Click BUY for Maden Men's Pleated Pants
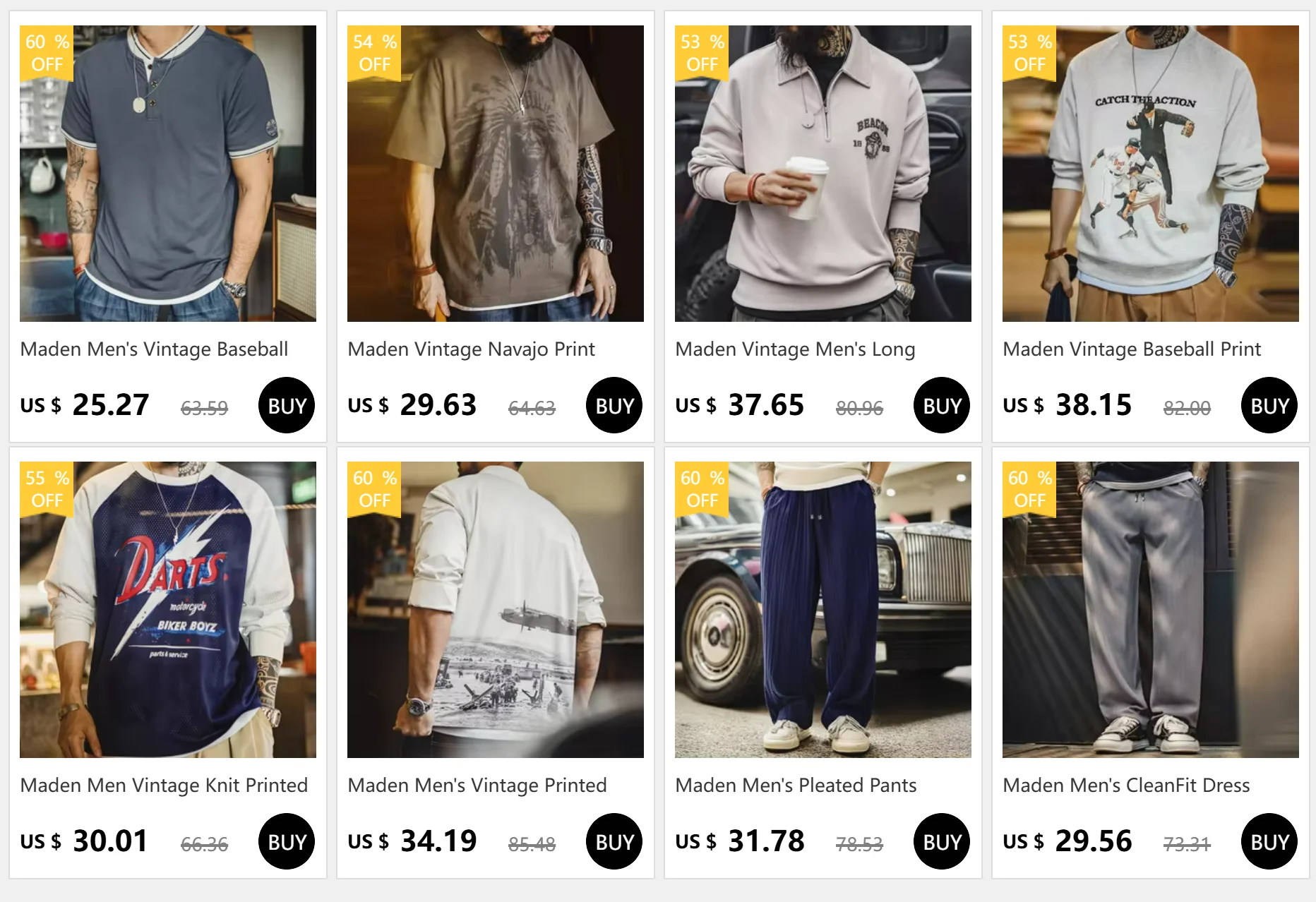 [x=942, y=841]
